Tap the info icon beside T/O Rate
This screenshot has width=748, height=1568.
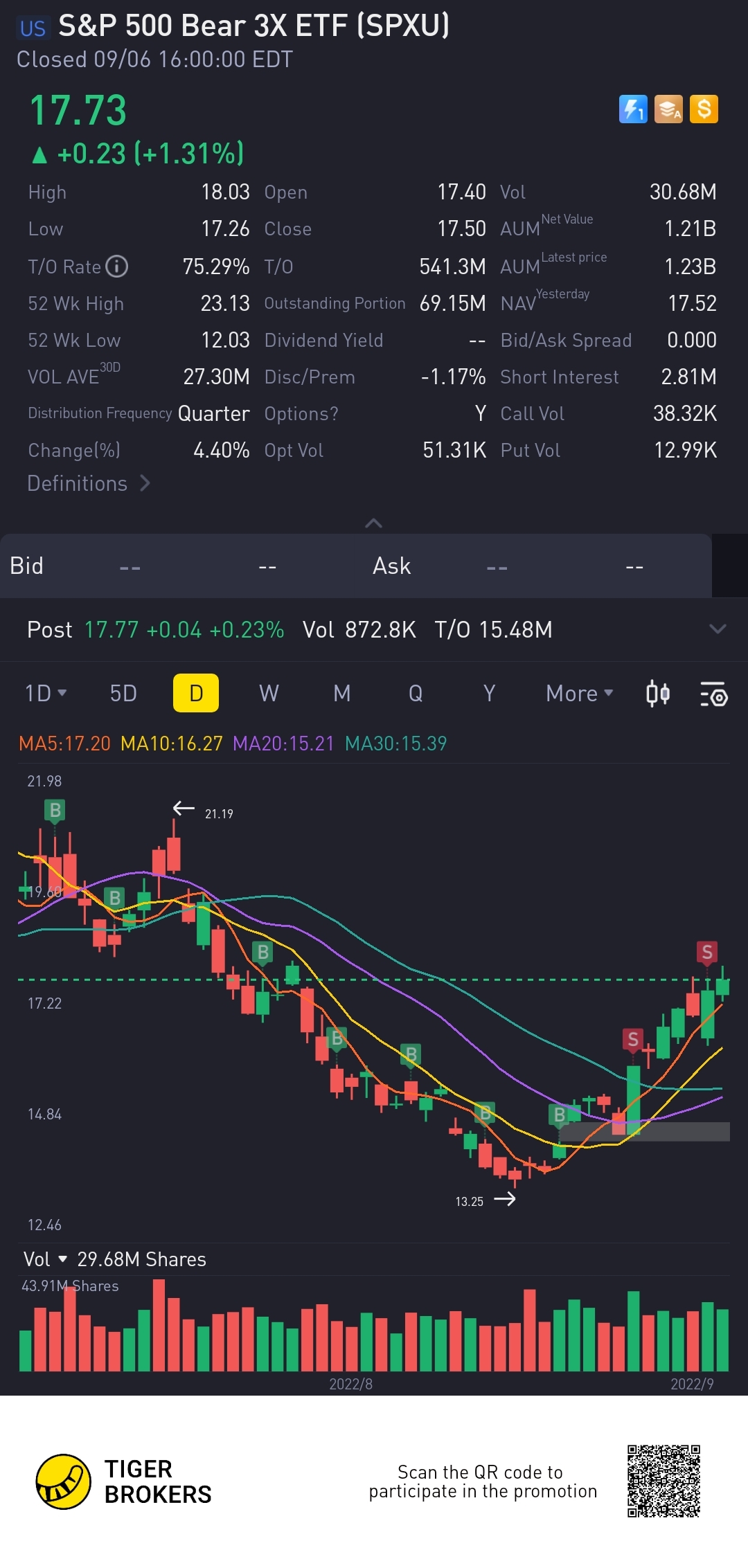click(x=116, y=267)
